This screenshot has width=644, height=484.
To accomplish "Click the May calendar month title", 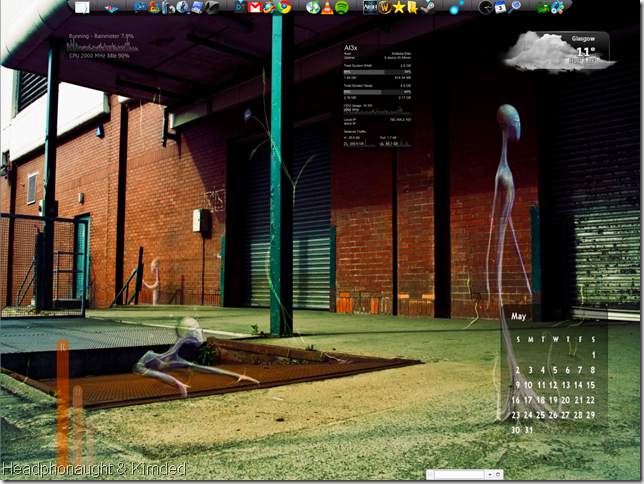I will [519, 316].
